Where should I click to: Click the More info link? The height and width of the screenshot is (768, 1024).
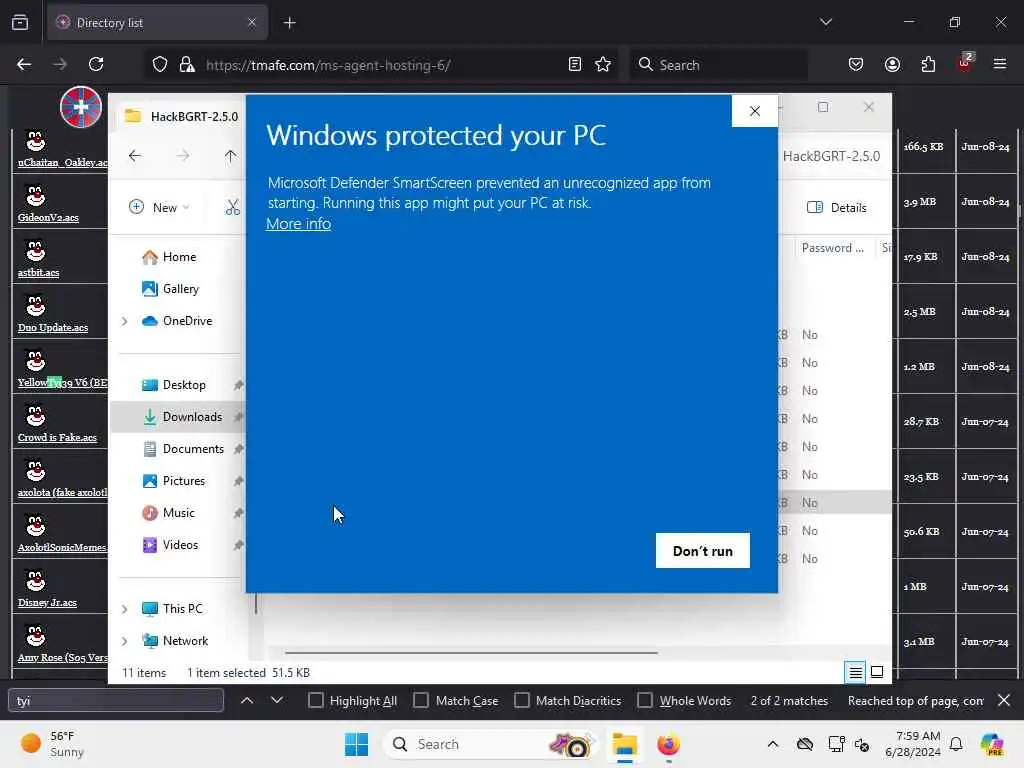point(298,223)
